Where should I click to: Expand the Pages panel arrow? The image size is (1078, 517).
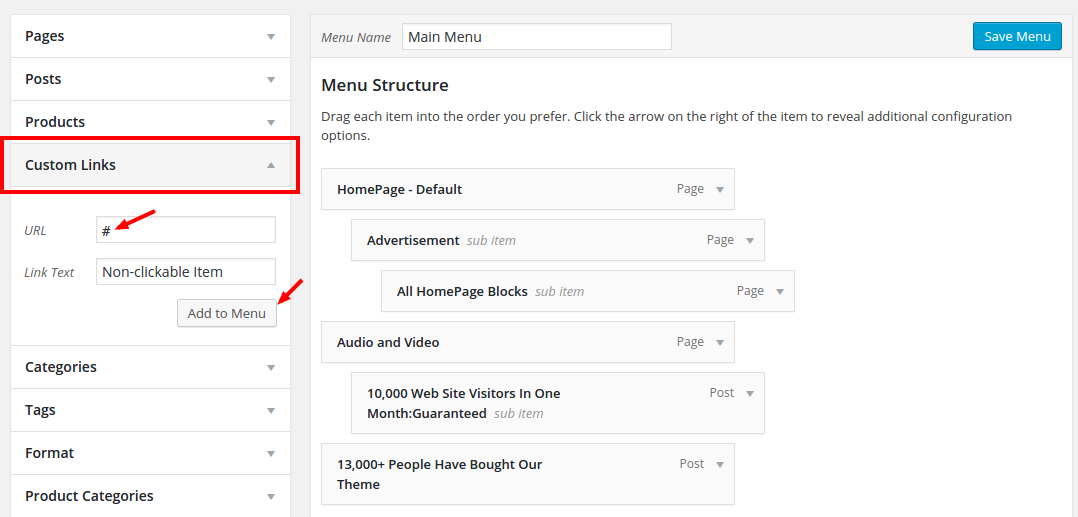coord(271,36)
